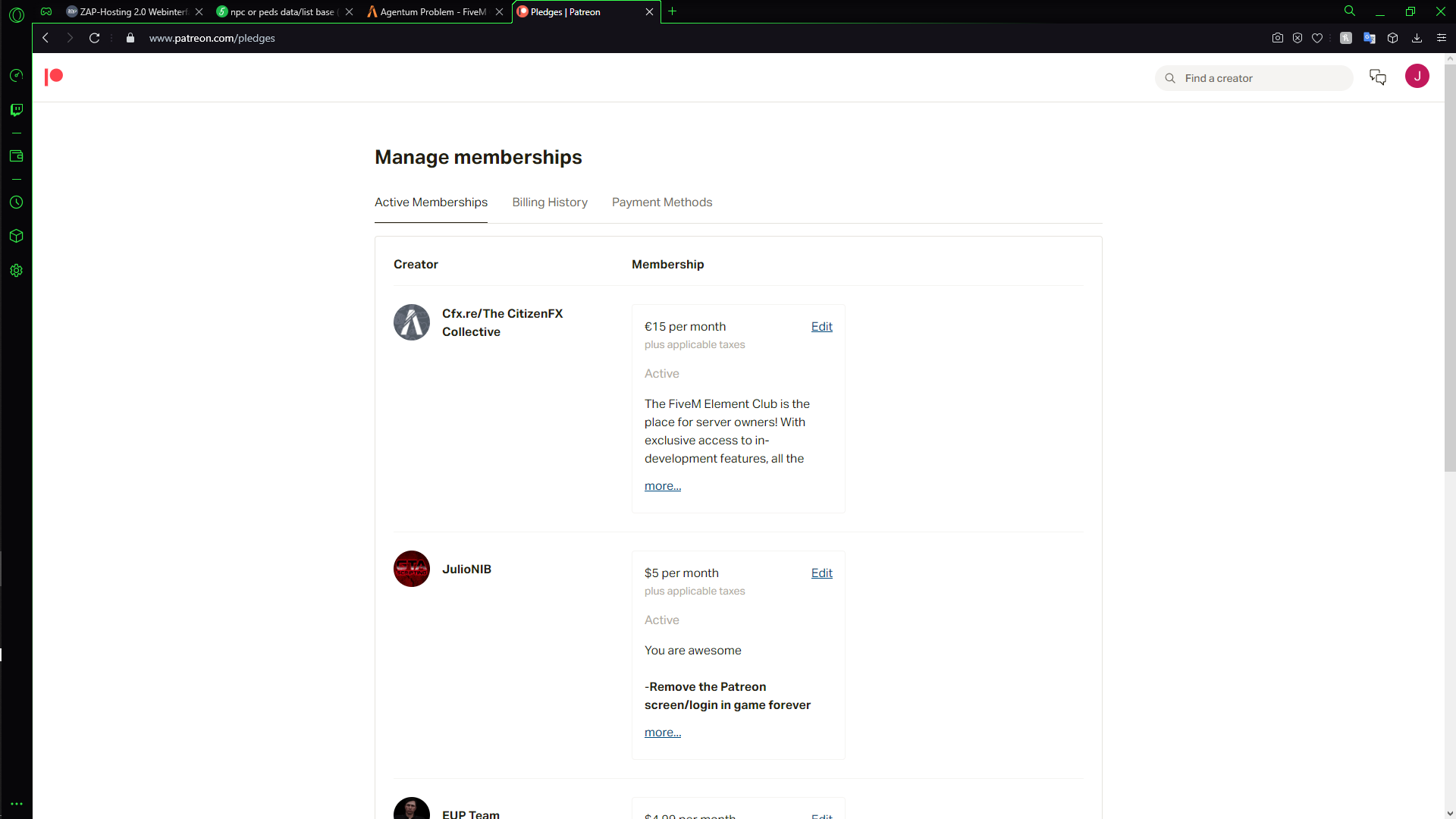Screen dimensions: 1456x819
Task: Expand the JulioNIB pledge description via more
Action: tap(662, 732)
